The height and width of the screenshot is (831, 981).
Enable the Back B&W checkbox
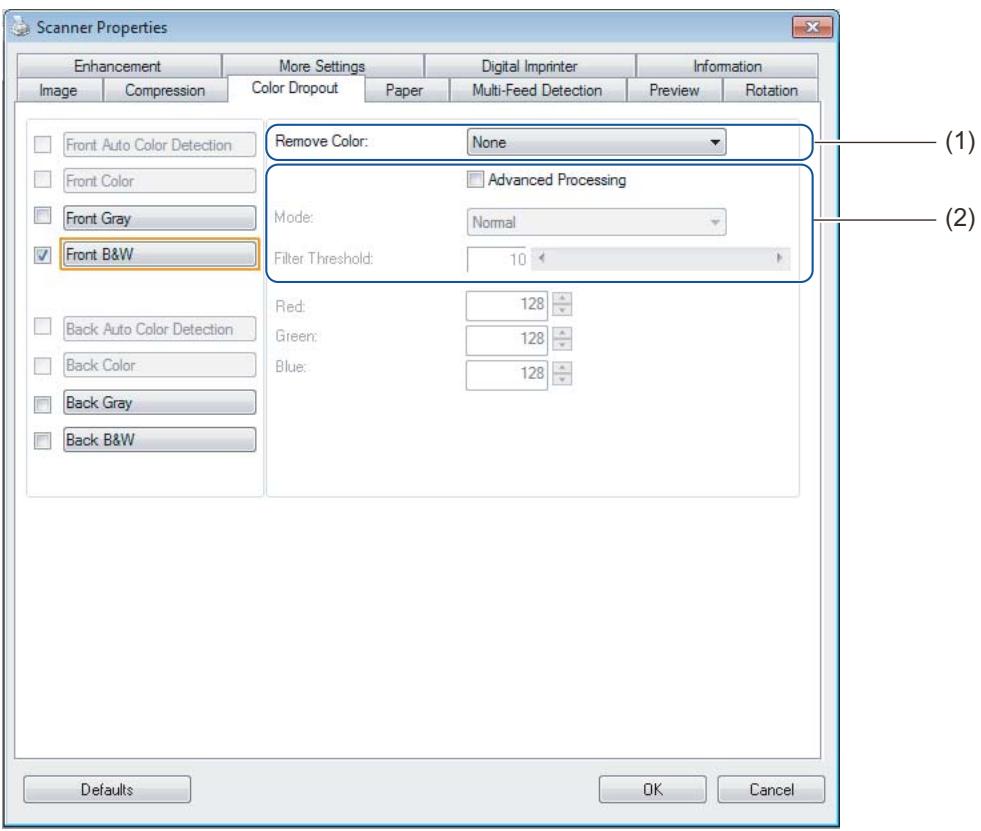pos(43,441)
